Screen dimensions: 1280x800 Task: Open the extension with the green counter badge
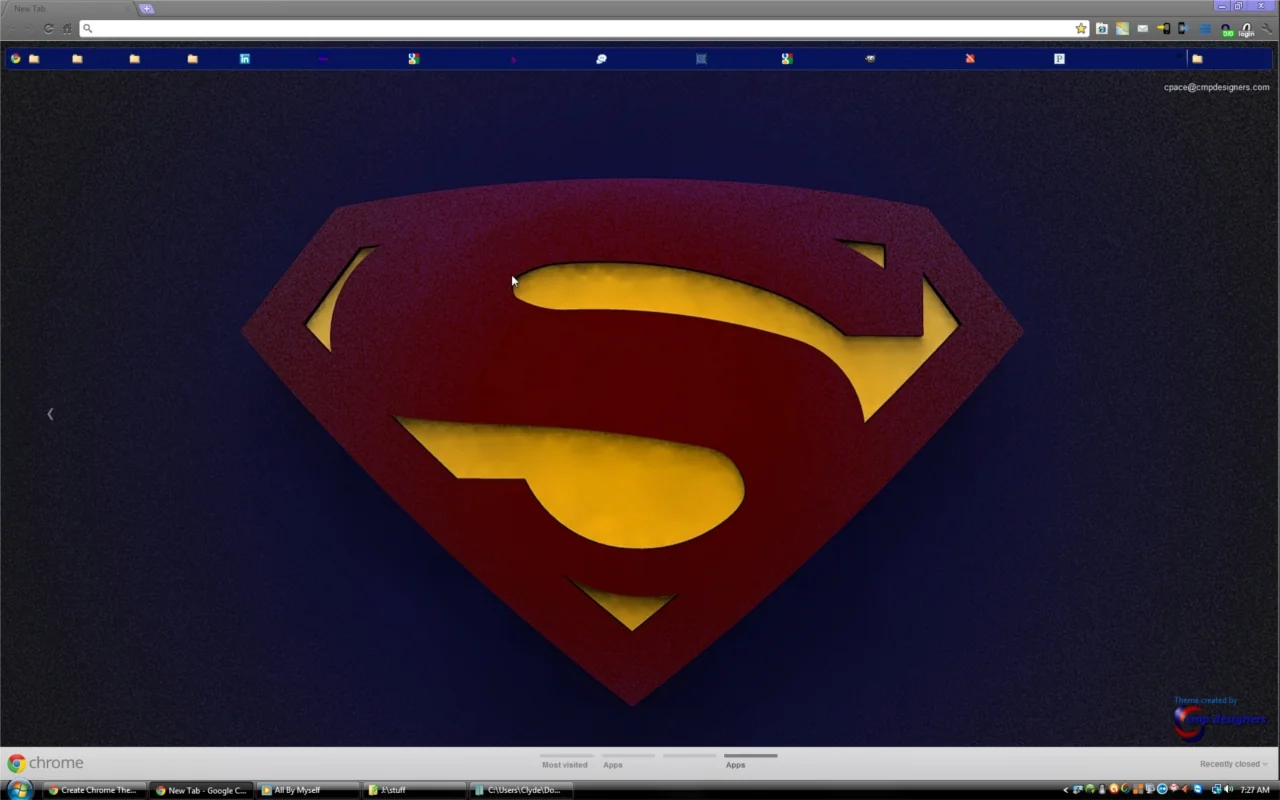(1227, 30)
